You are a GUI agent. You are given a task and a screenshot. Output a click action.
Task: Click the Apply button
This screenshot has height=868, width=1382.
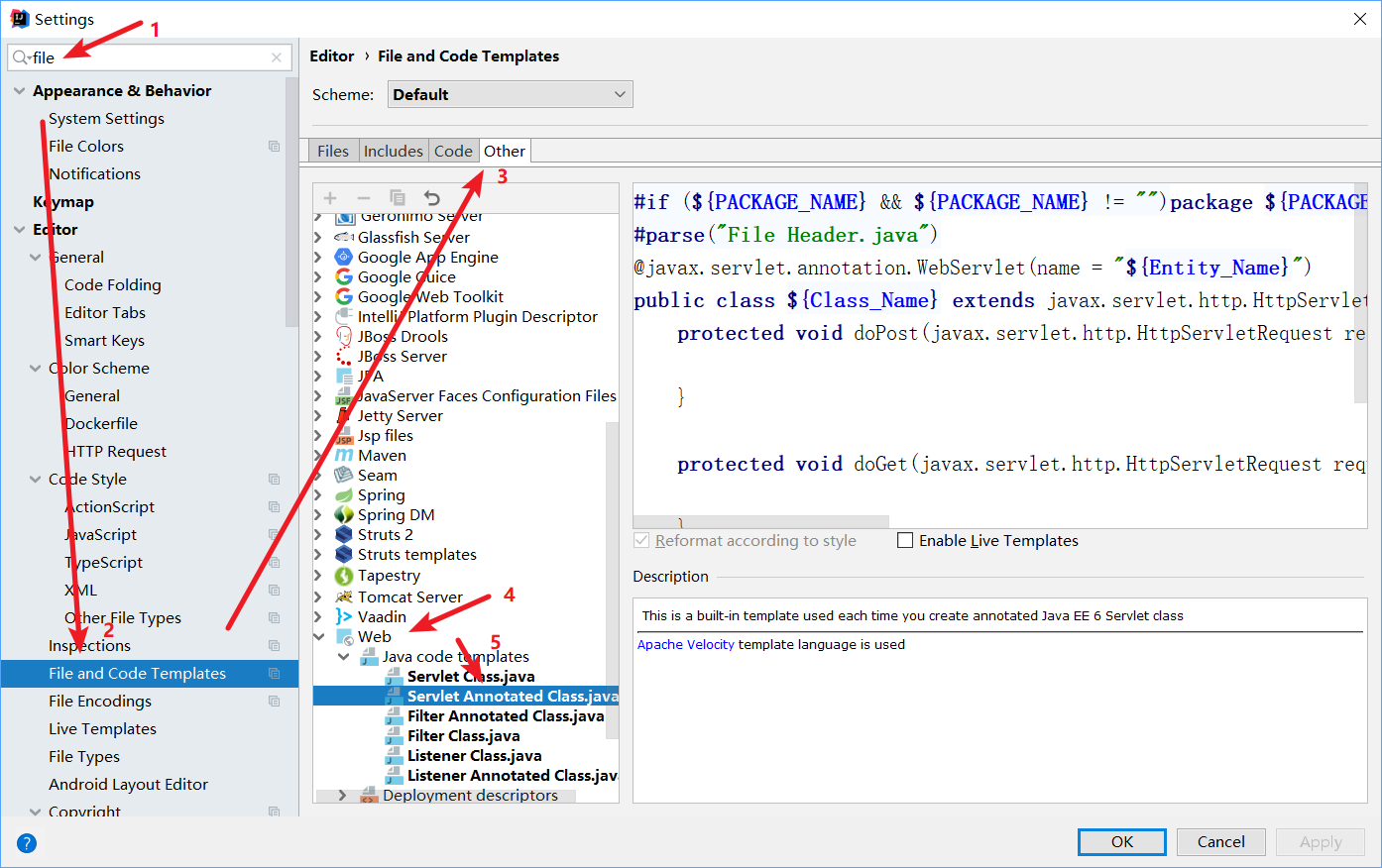pos(1321,842)
